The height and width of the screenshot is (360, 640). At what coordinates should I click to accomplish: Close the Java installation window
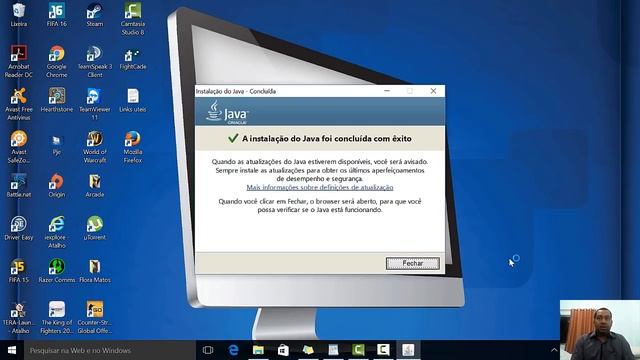click(433, 91)
